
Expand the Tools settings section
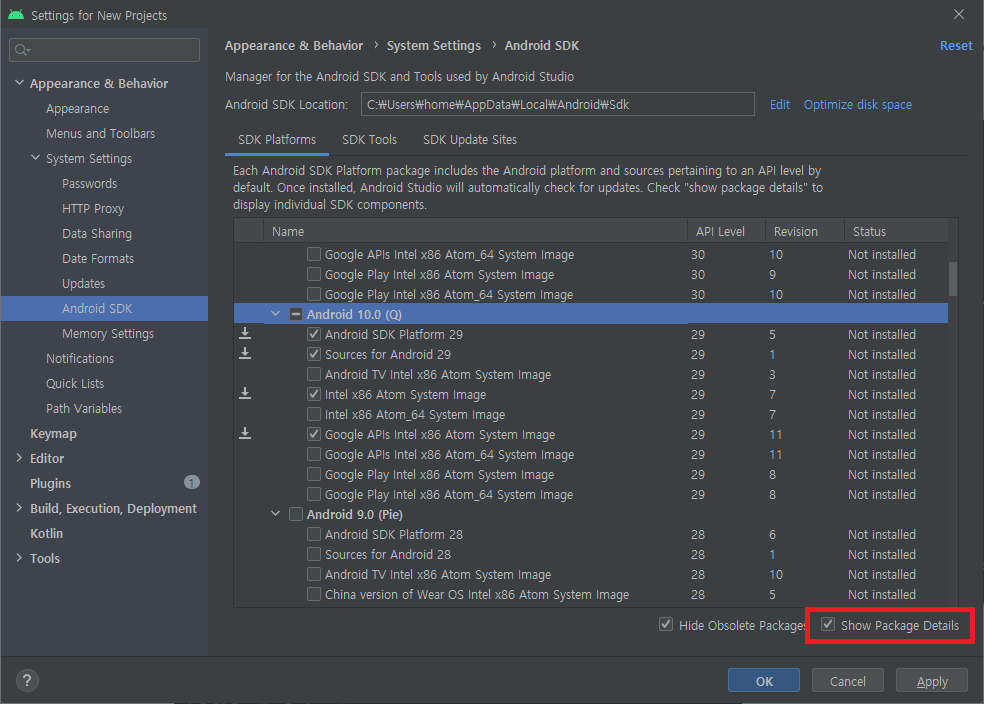(x=19, y=558)
